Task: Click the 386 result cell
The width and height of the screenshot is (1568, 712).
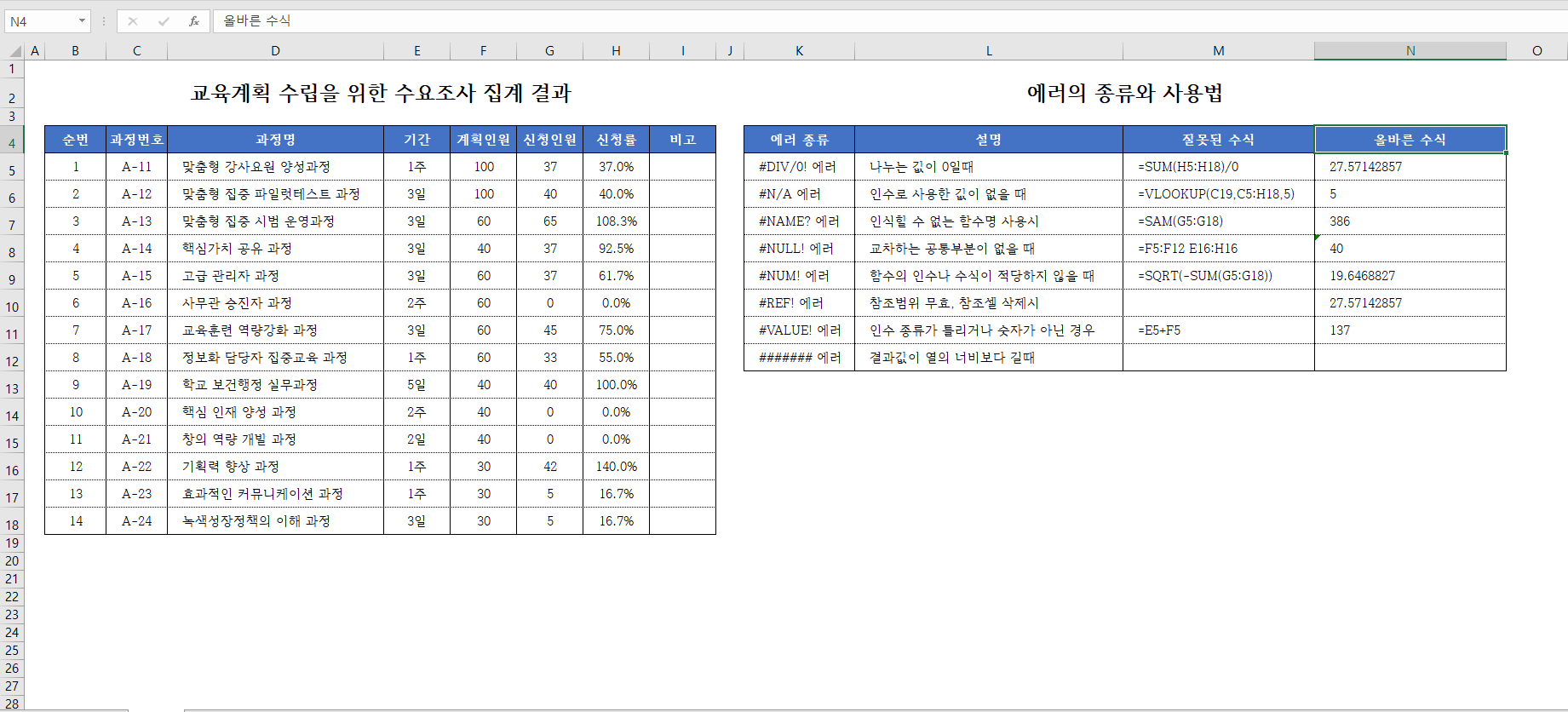Action: pos(1410,221)
